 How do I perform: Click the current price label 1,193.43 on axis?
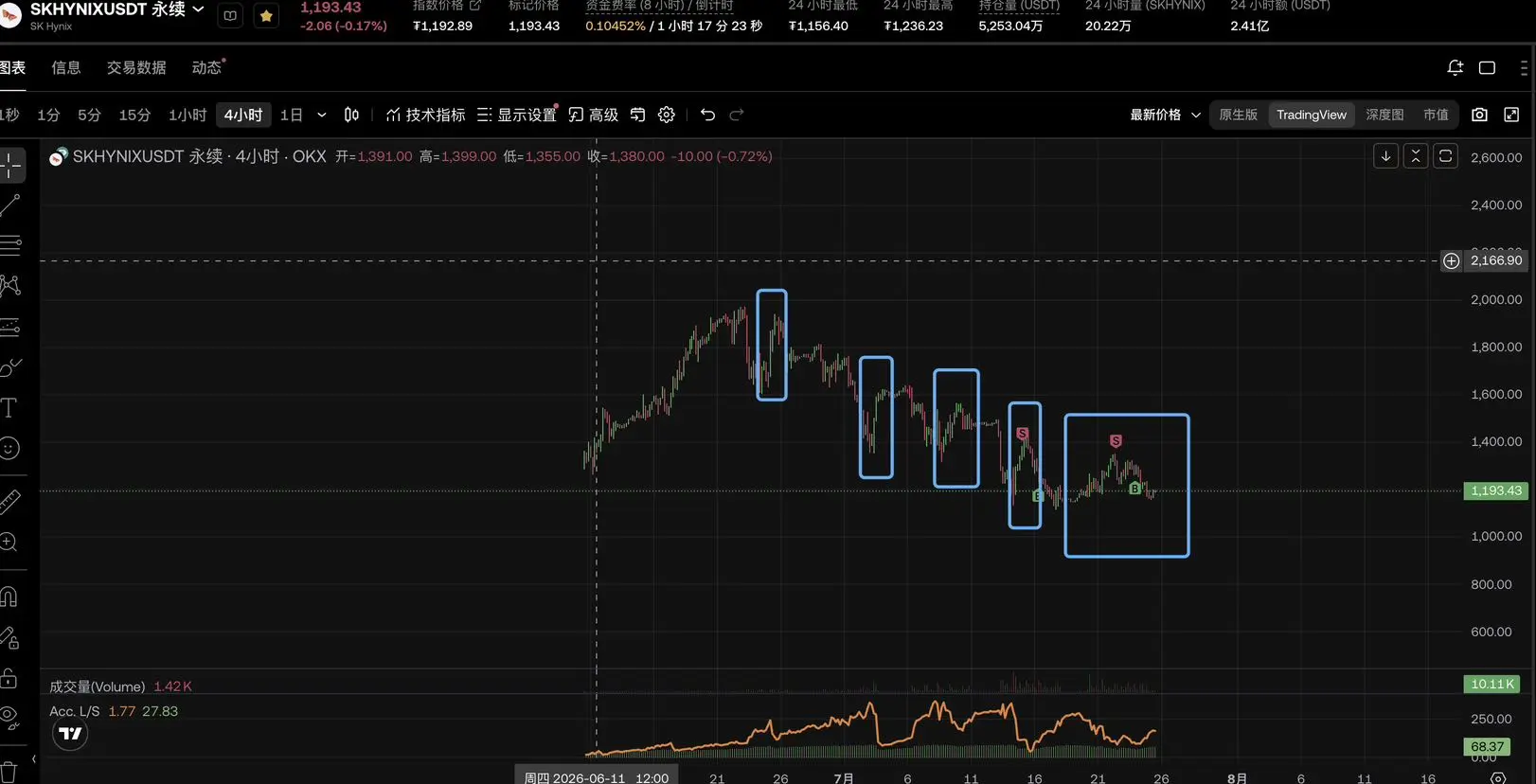(1495, 490)
